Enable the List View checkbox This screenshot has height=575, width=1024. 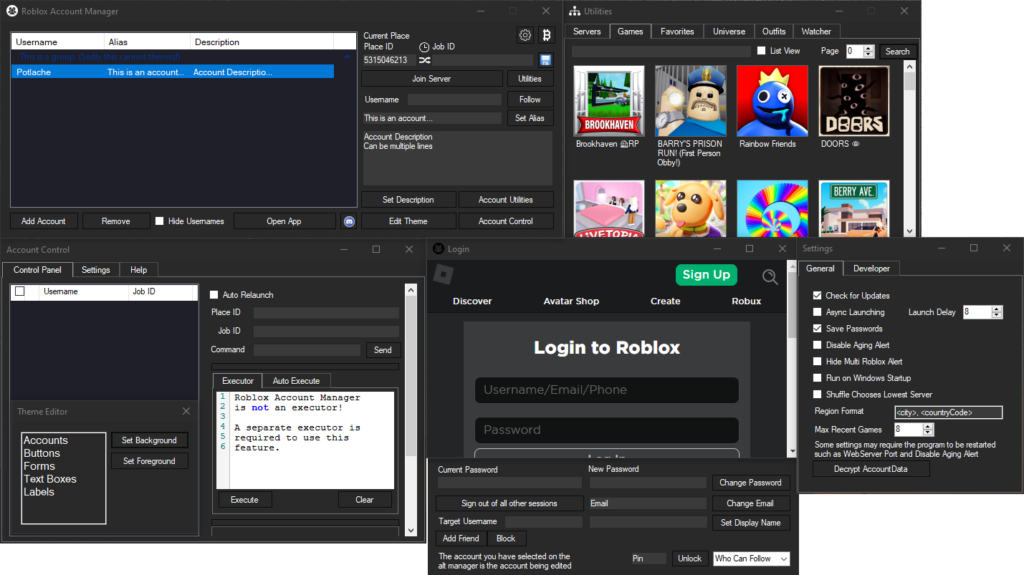point(761,50)
